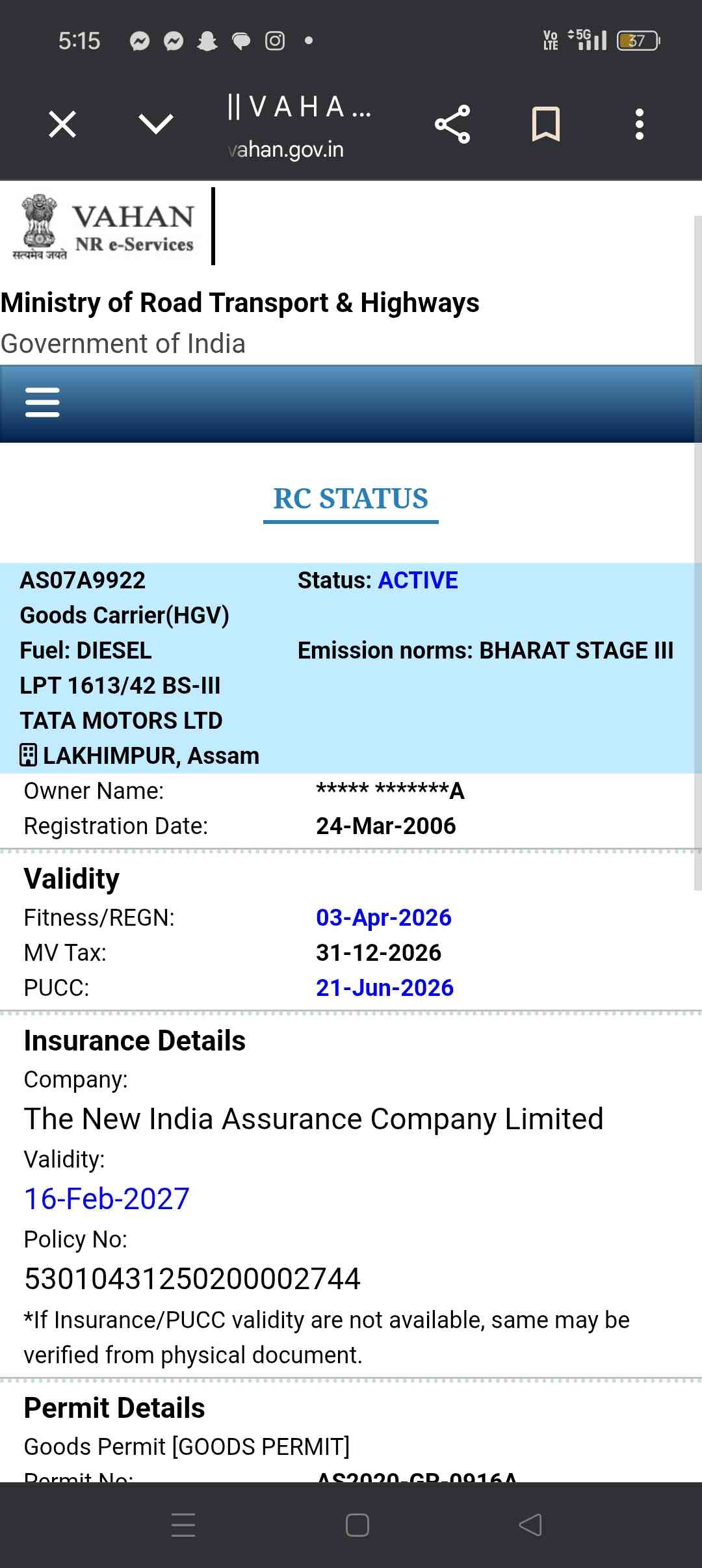
Task: Click the page vertical scrollbar
Action: point(697,553)
